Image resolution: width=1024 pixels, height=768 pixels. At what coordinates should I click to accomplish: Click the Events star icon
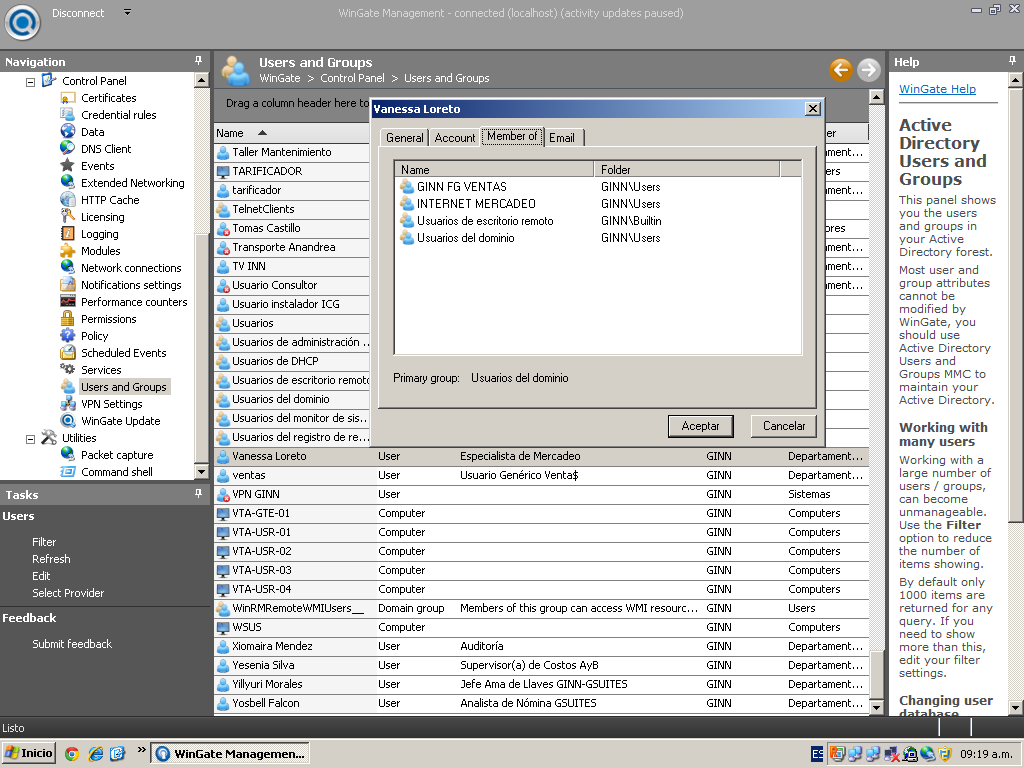point(68,166)
